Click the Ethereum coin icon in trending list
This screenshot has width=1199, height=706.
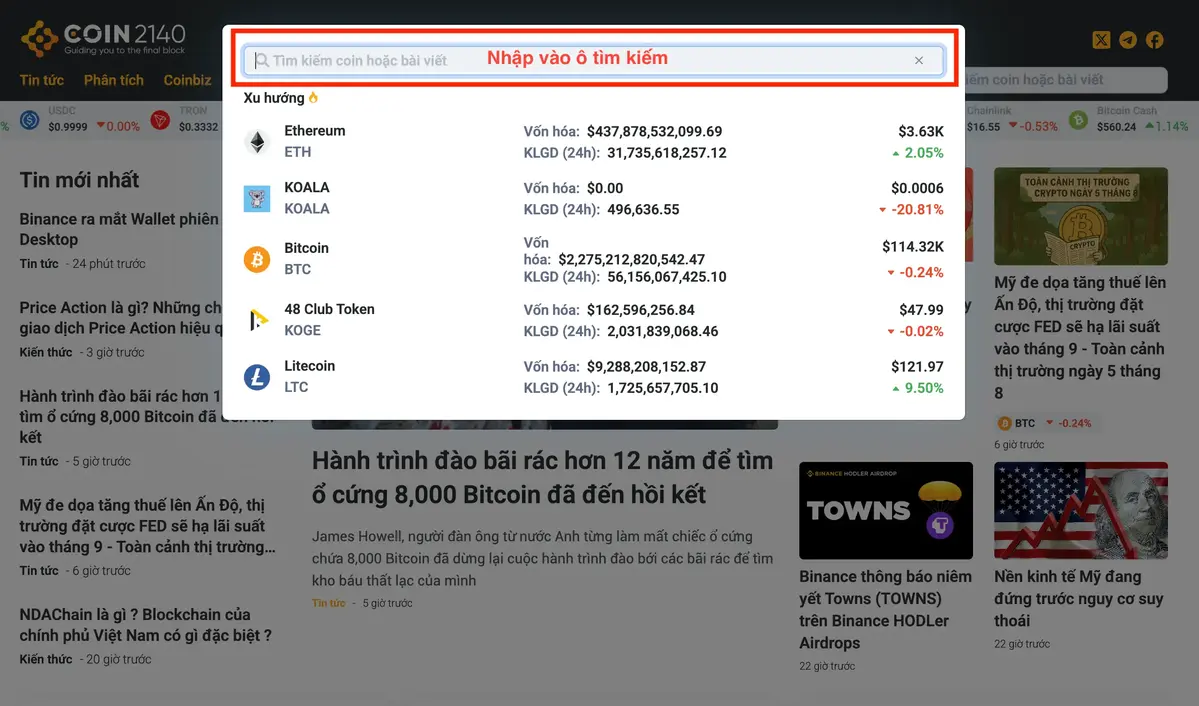[x=256, y=140]
